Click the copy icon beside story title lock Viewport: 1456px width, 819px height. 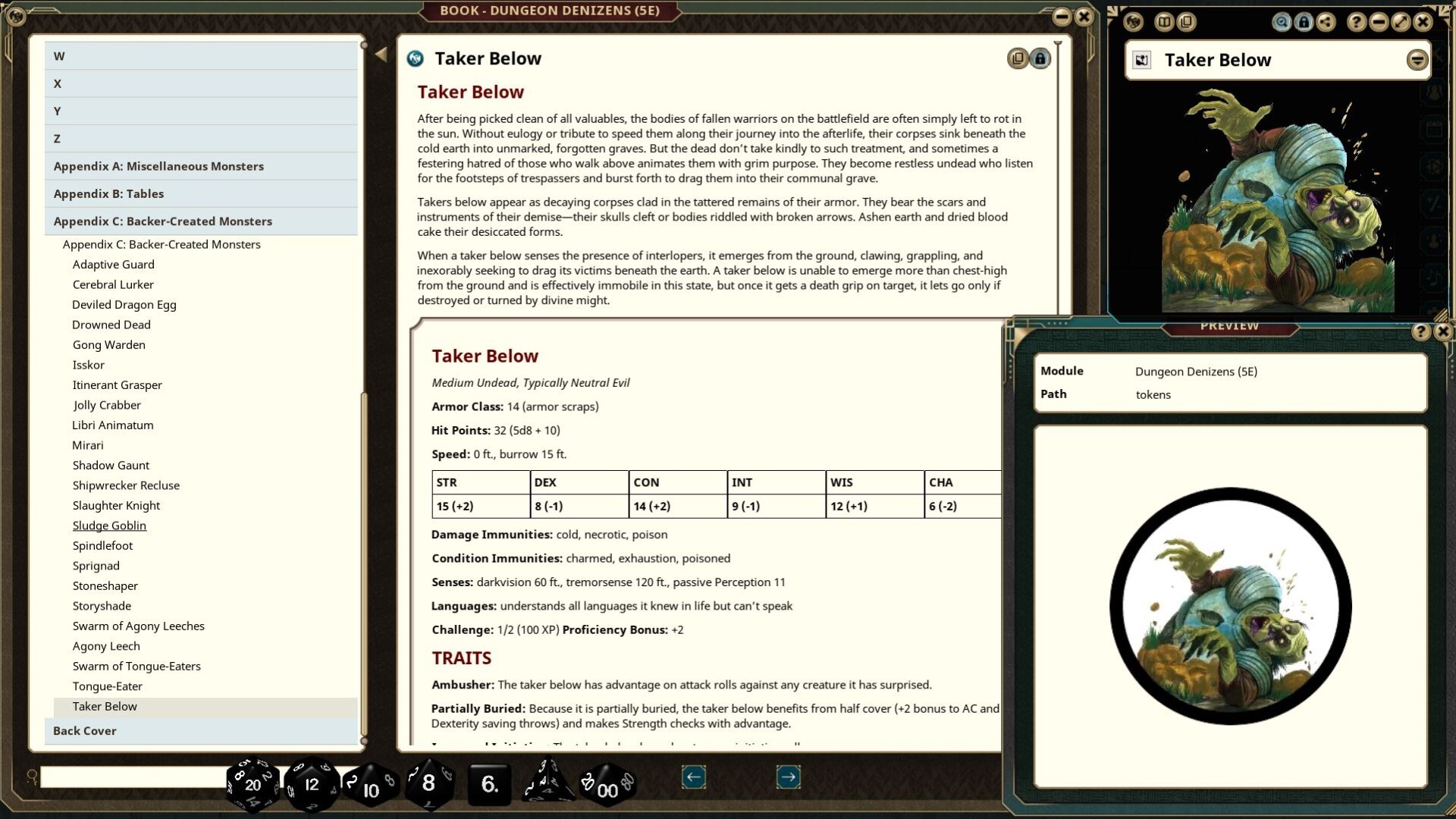coord(1018,58)
